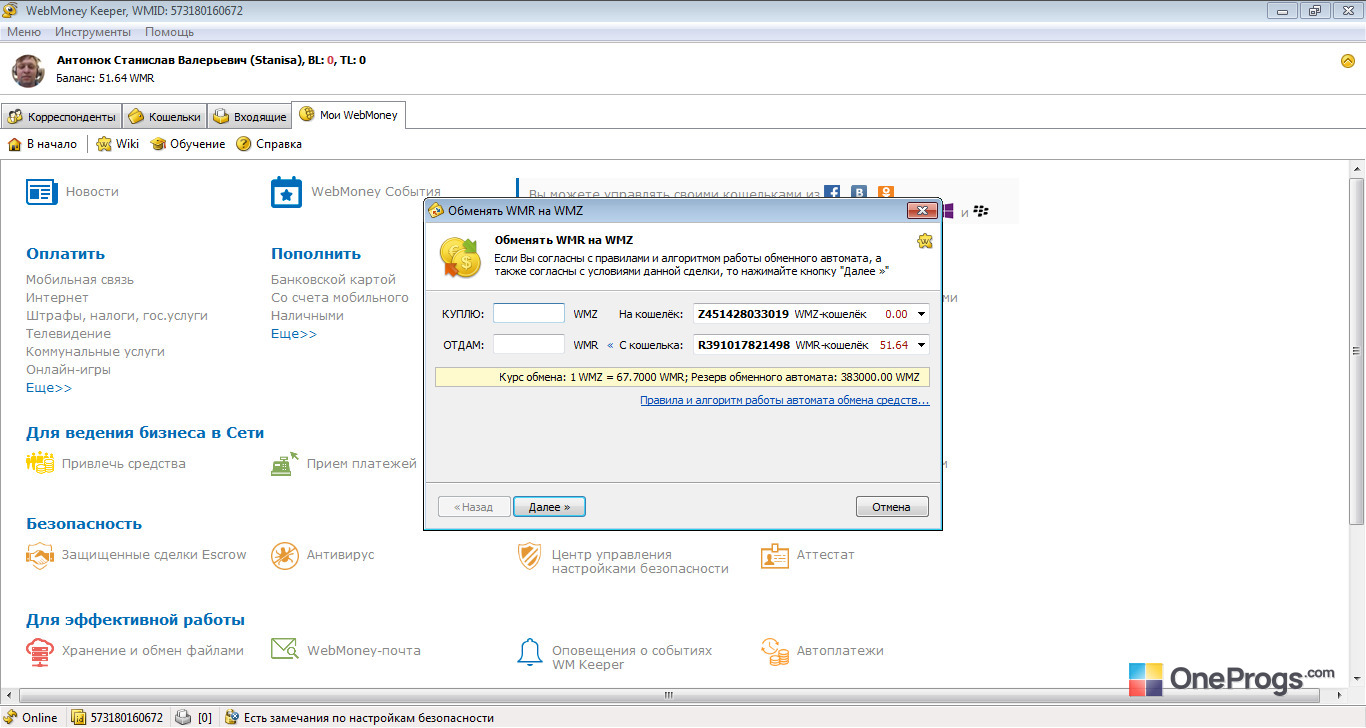Click the Аттестат certificate icon
This screenshot has height=728, width=1366.
pos(775,556)
